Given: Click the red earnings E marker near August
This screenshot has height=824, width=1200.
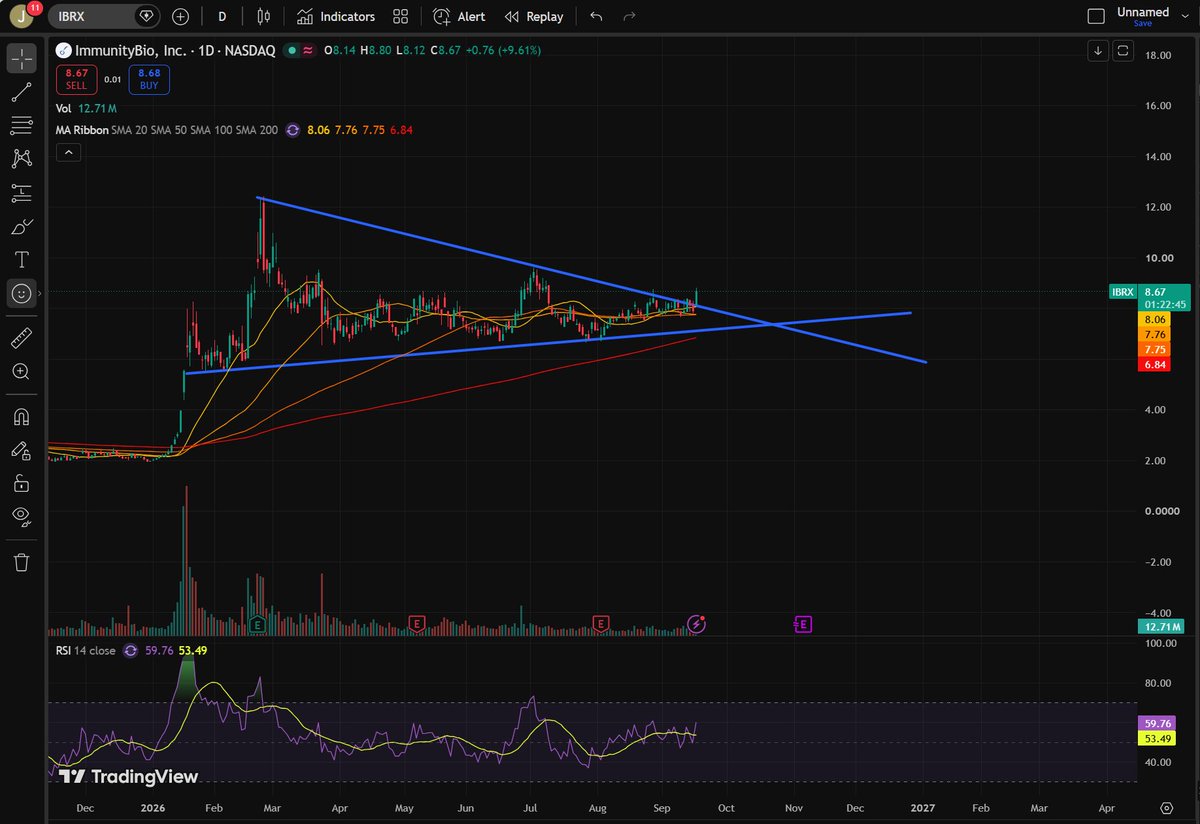Looking at the screenshot, I should coord(601,624).
